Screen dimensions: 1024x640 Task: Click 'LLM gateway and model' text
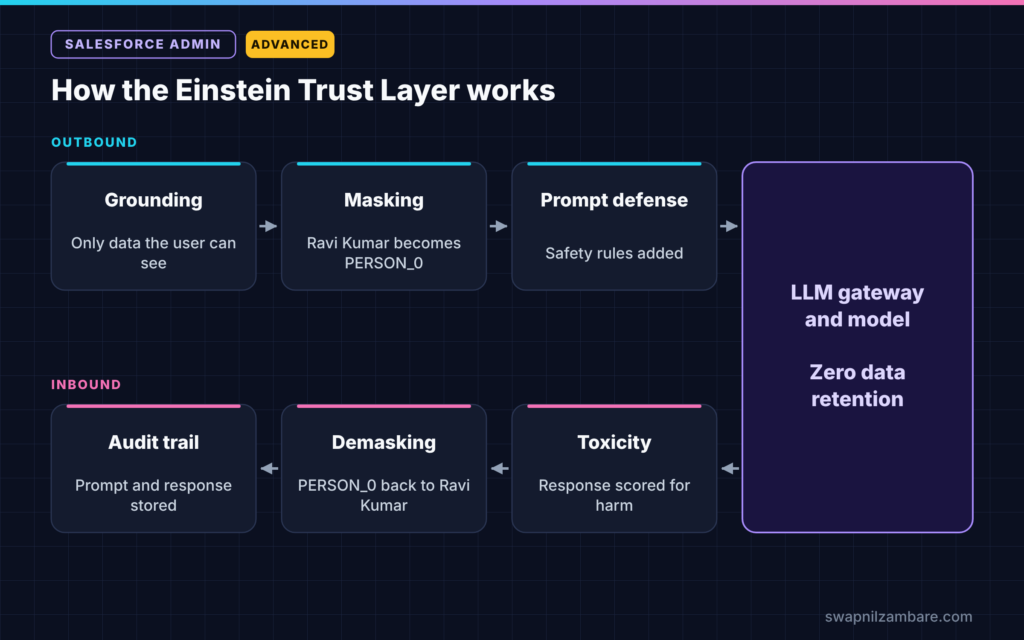click(857, 306)
